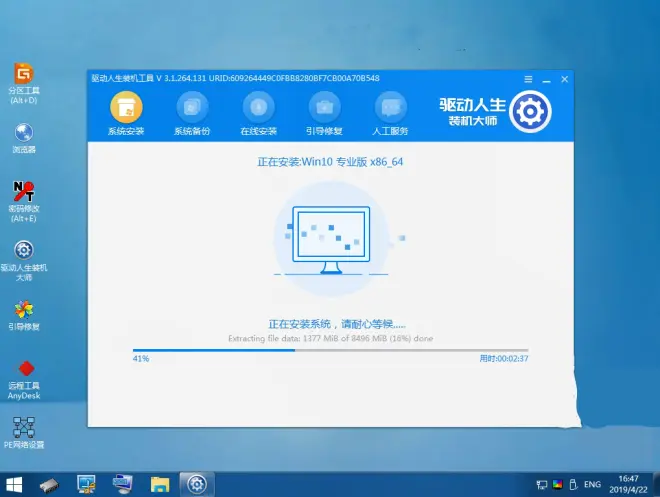This screenshot has width=660, height=497.
Task: Open 驱动人生装机大师 desktop icon
Action: (24, 261)
